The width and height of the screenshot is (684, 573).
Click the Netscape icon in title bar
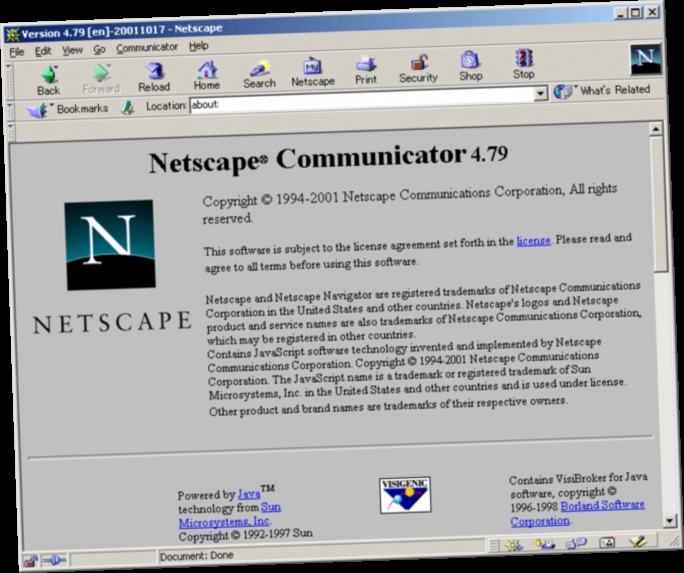tap(13, 34)
